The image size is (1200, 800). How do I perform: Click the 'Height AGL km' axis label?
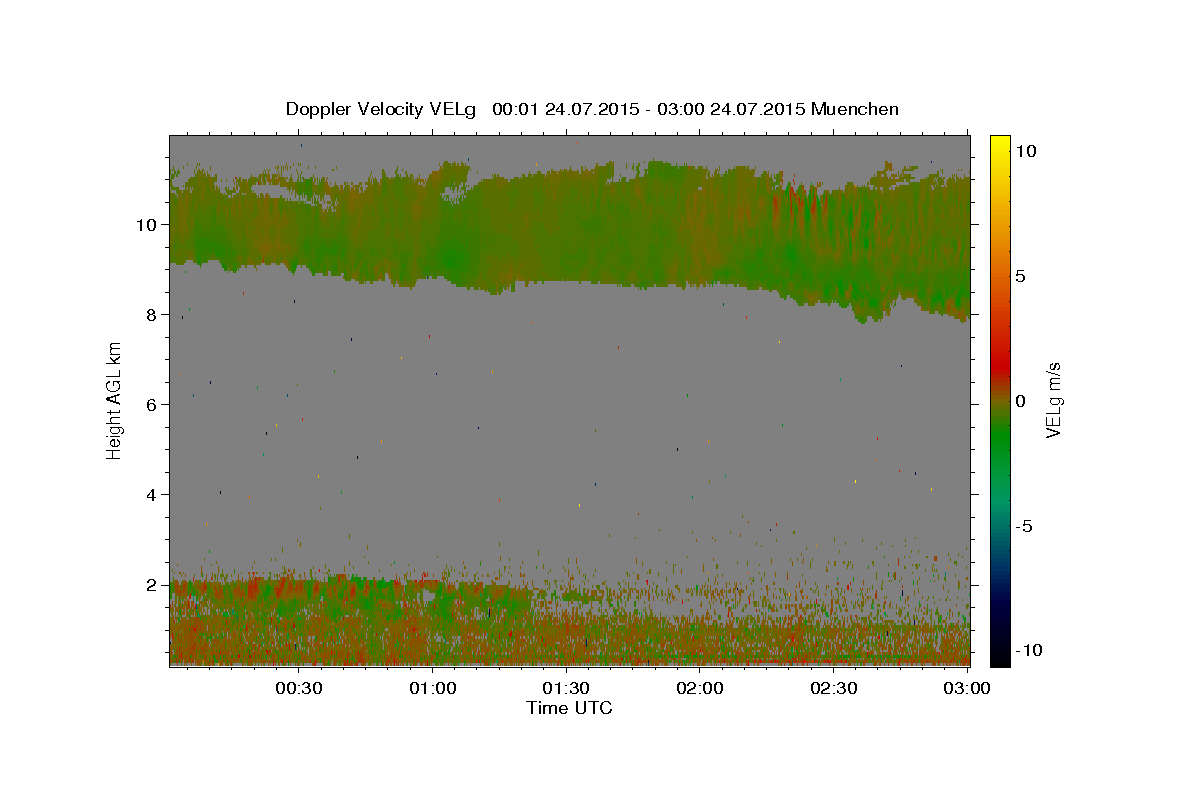click(115, 399)
